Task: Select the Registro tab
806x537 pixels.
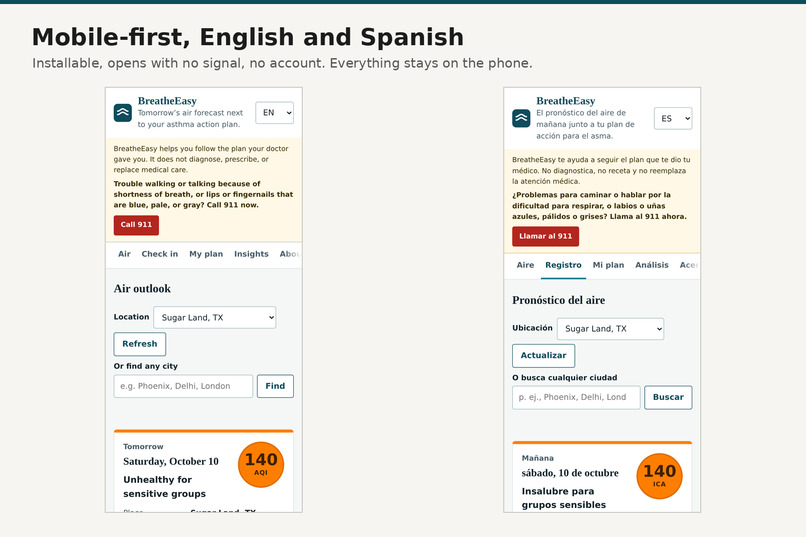Action: [x=563, y=265]
